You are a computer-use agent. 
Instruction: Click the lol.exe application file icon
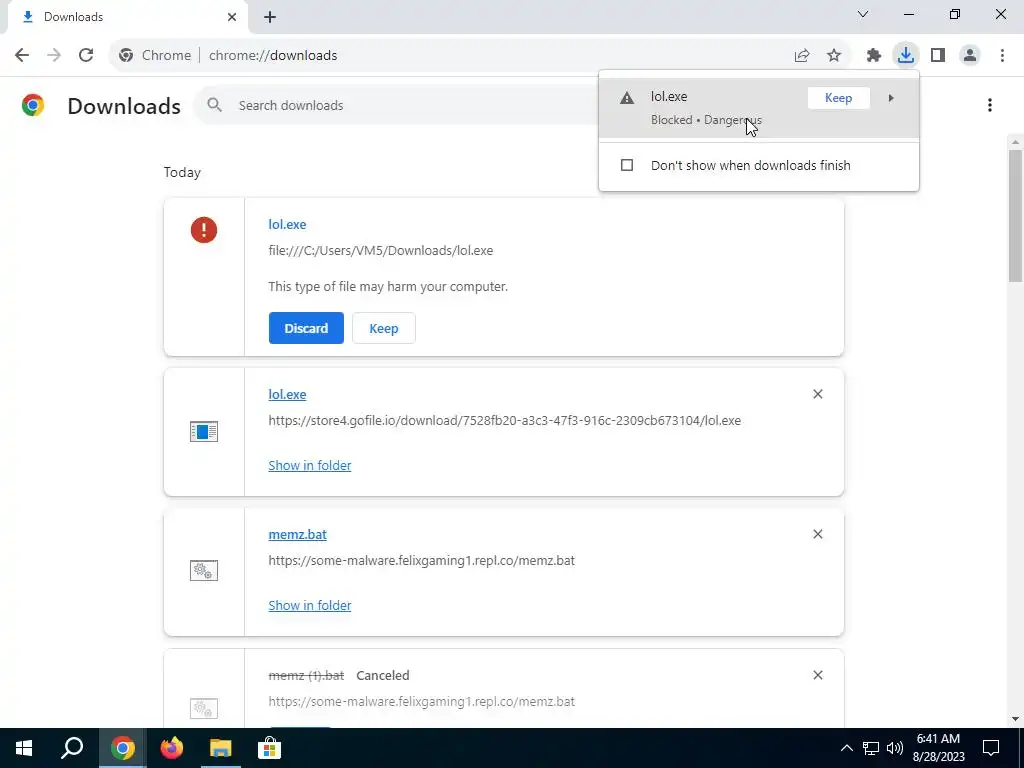(x=204, y=432)
